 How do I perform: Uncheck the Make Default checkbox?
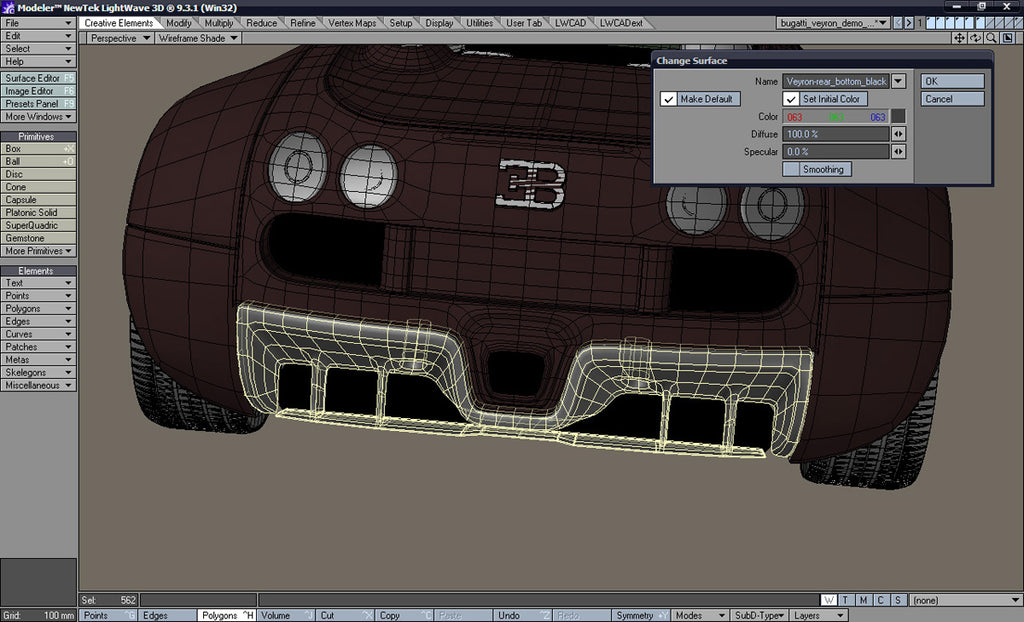[668, 99]
